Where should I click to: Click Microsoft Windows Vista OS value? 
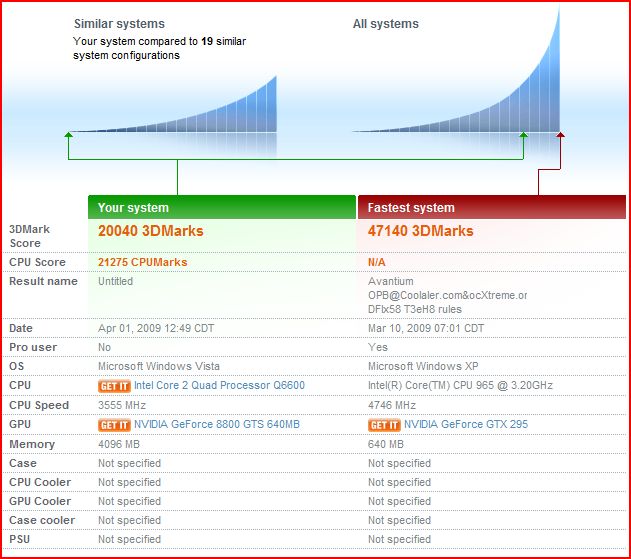click(x=159, y=366)
